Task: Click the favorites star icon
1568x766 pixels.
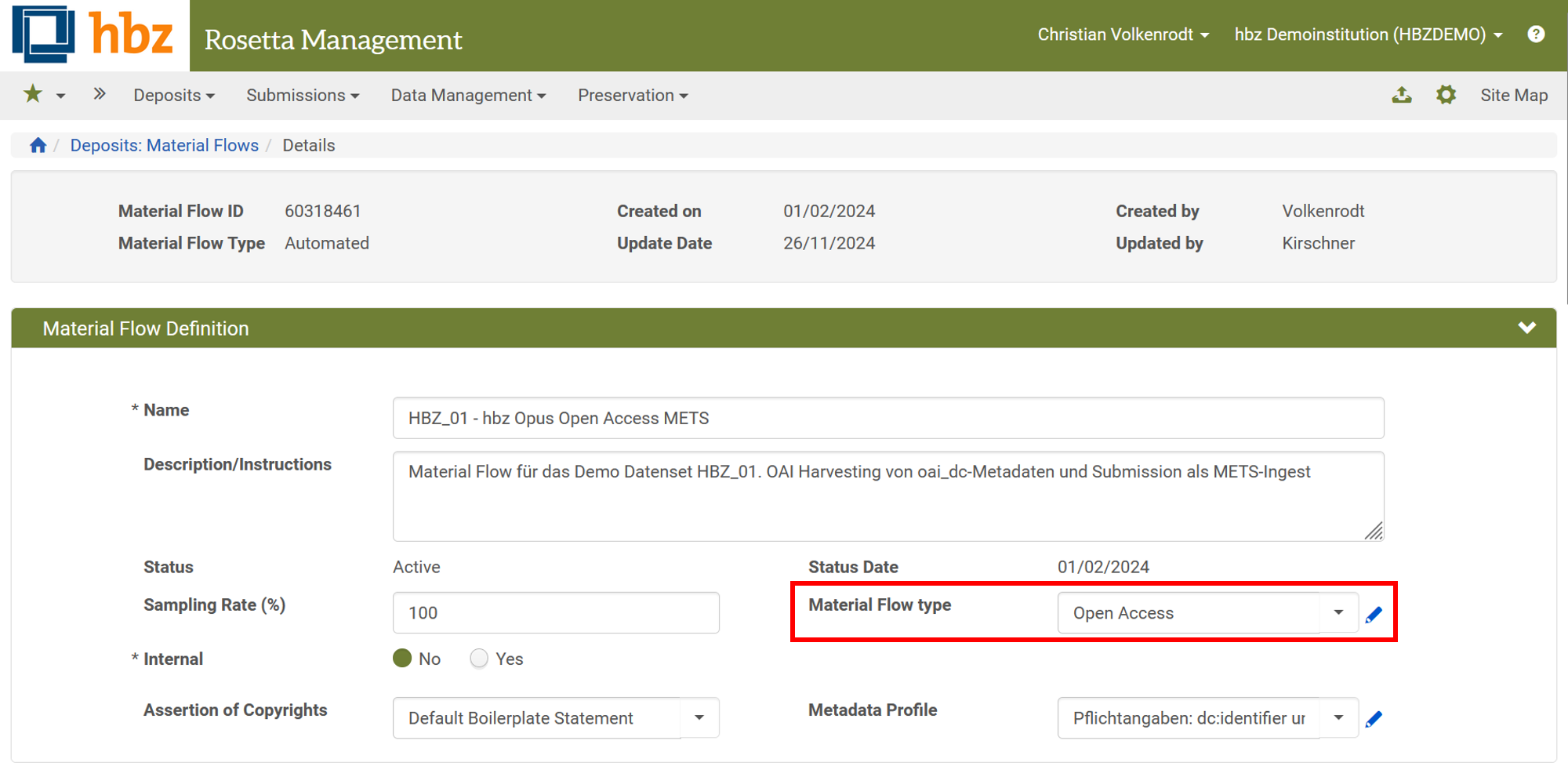Action: (x=31, y=94)
